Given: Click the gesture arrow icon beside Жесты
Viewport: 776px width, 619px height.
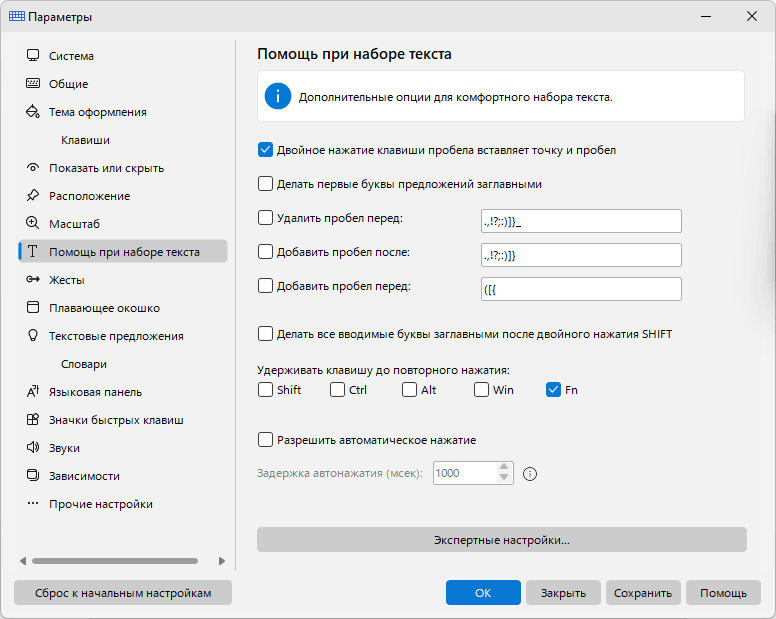Looking at the screenshot, I should (x=33, y=280).
